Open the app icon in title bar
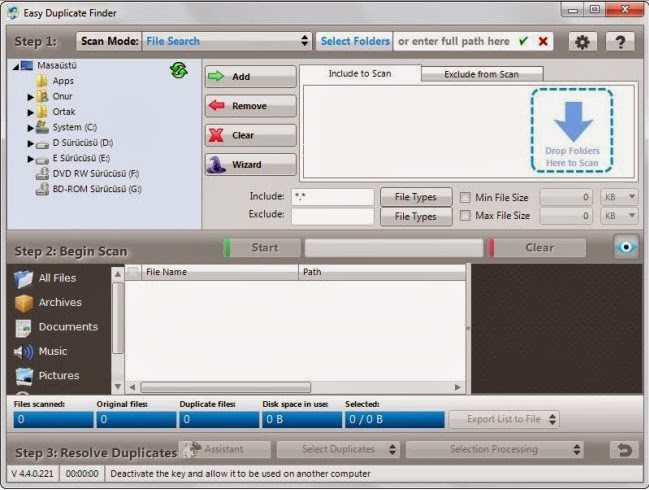The width and height of the screenshot is (649, 490). coord(13,13)
